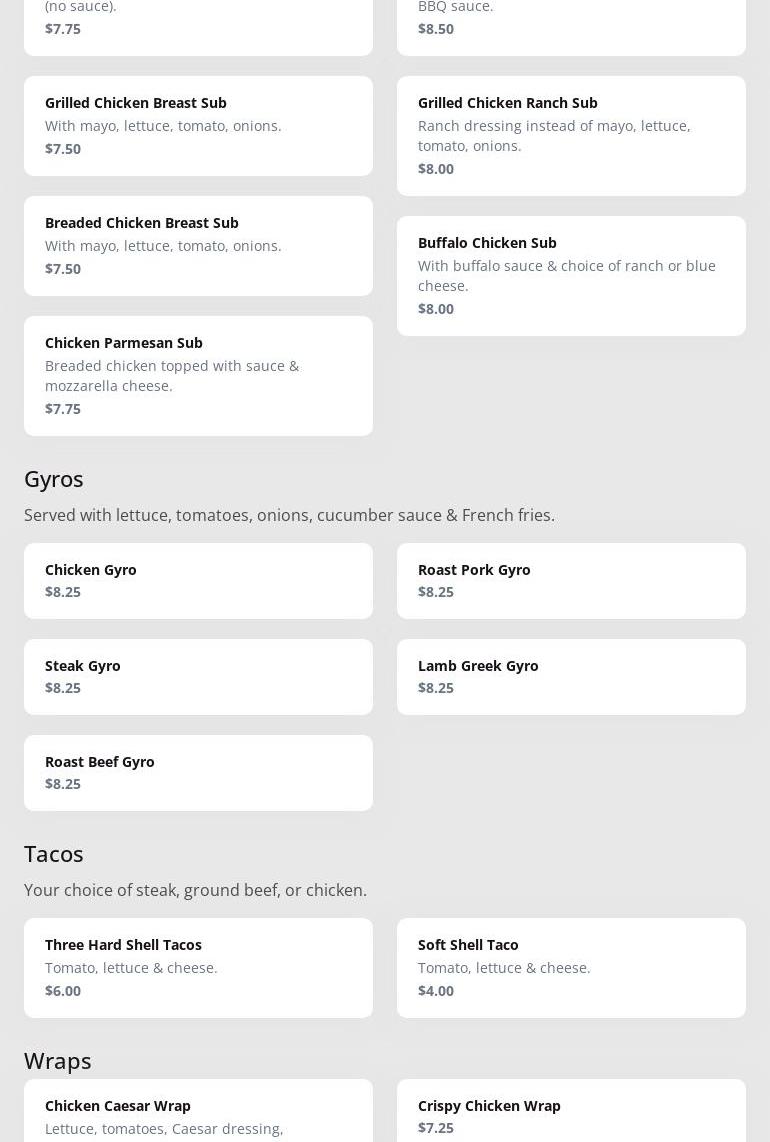
Task: Click the Tacos steak, beef, chicken description
Action: point(195,890)
